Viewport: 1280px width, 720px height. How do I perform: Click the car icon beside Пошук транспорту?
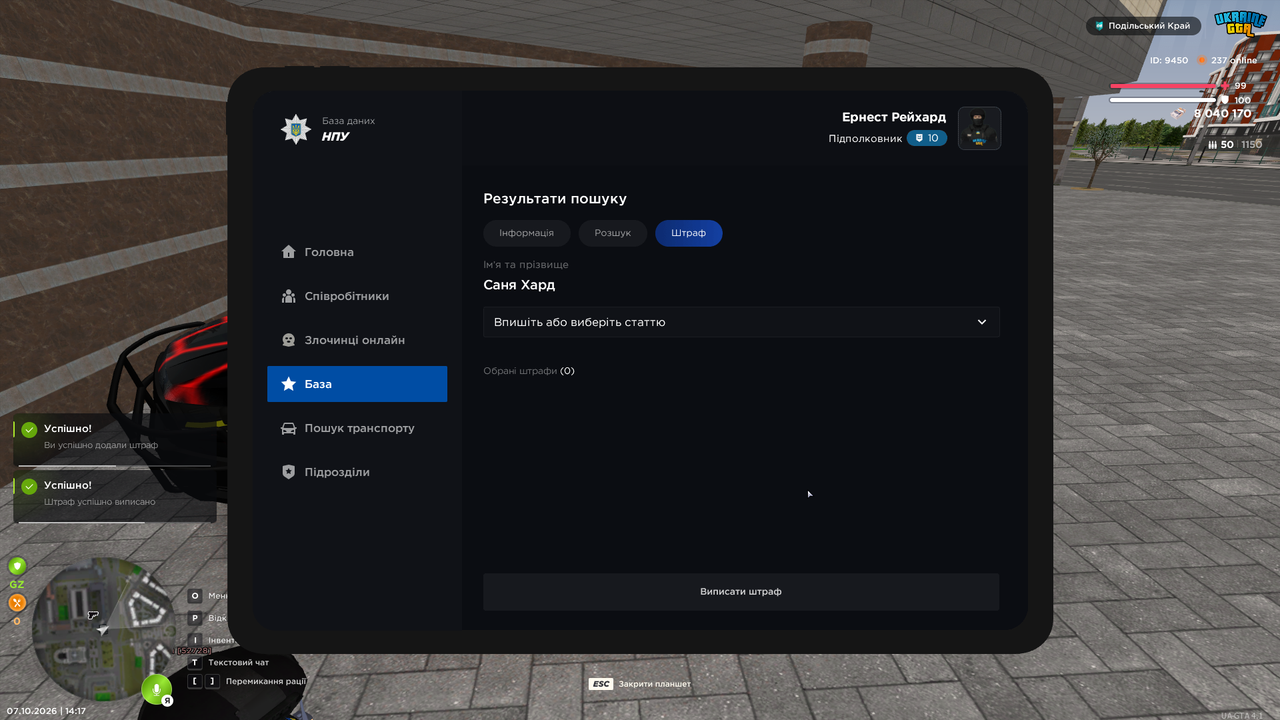[289, 428]
